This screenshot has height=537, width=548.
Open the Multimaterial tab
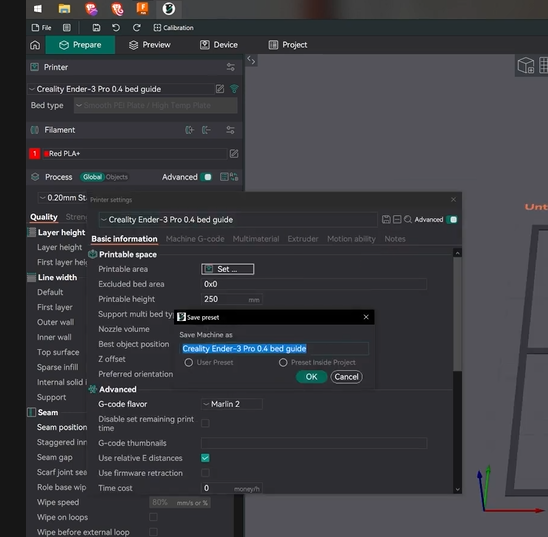click(256, 239)
